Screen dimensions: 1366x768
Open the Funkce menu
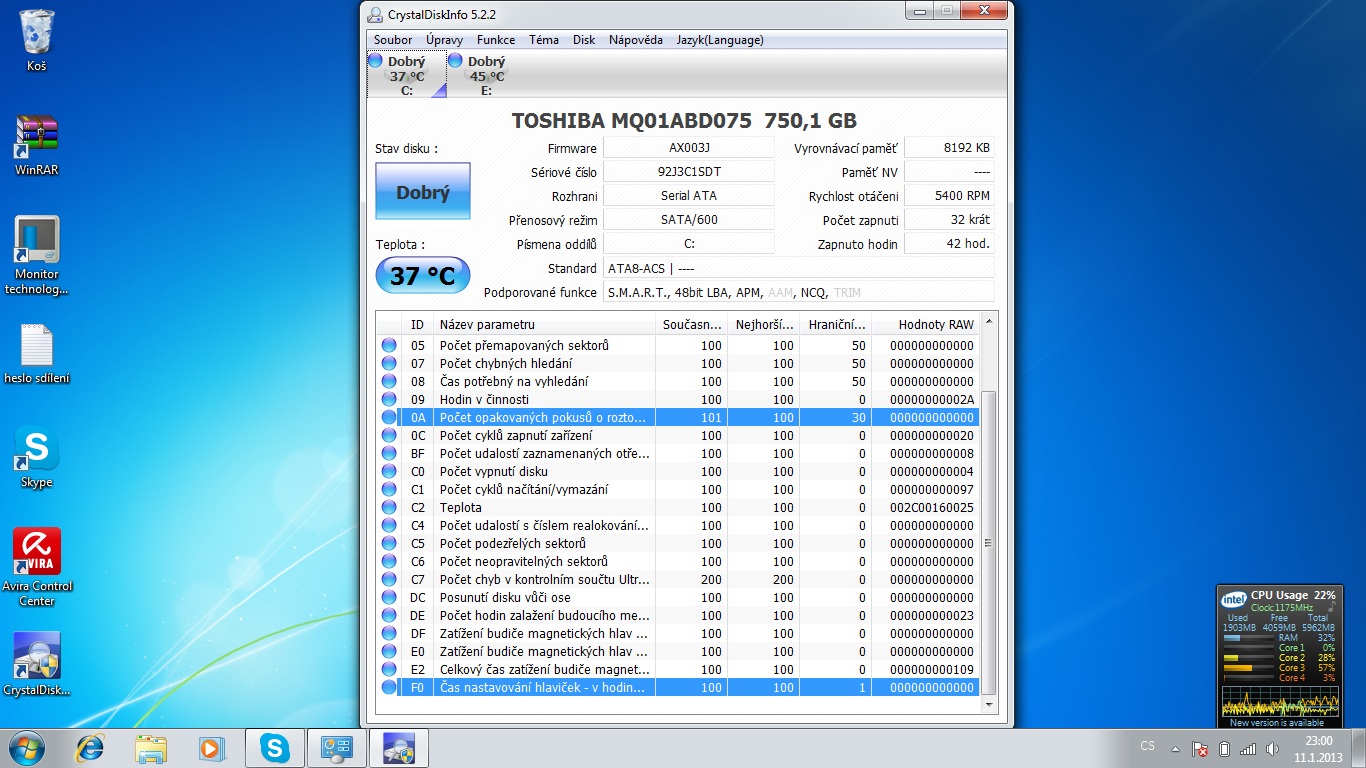(x=496, y=40)
